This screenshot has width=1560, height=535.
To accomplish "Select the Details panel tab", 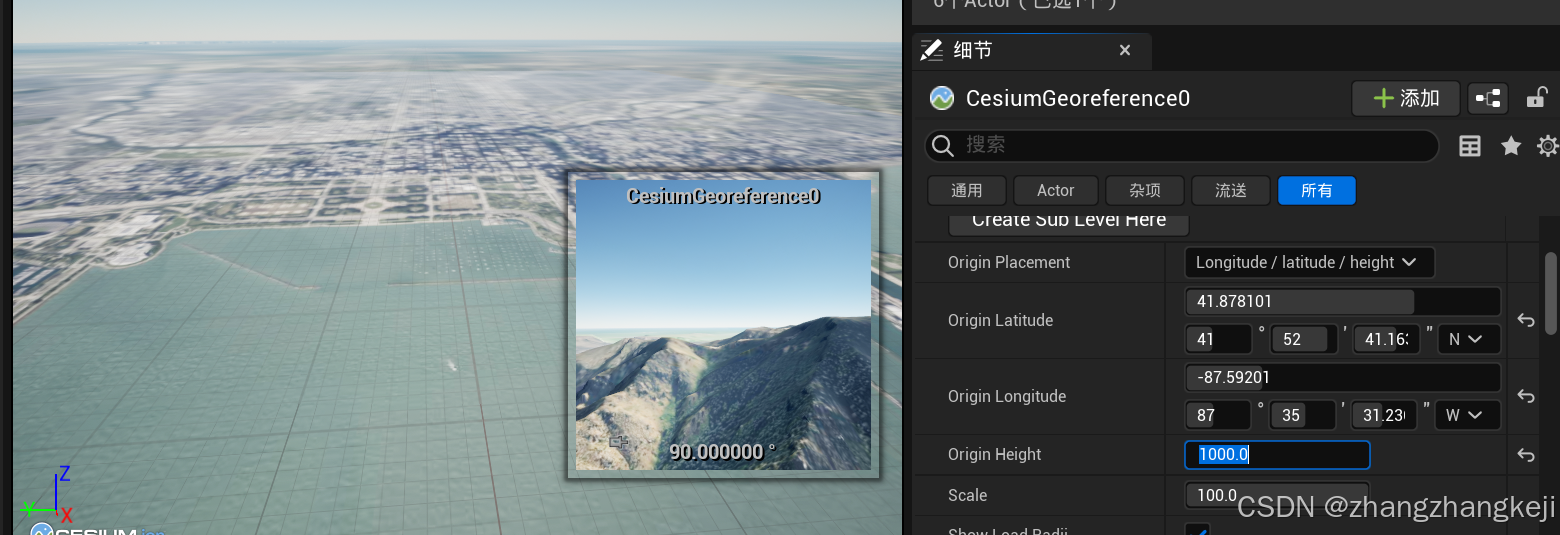I will tap(1030, 50).
